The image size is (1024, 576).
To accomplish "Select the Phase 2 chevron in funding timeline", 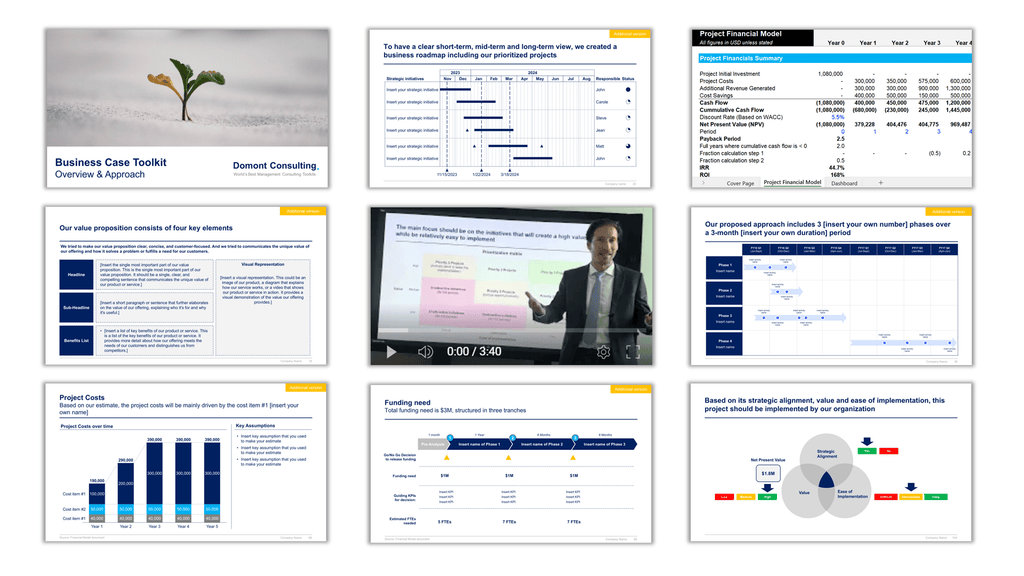I will pyautogui.click(x=542, y=444).
